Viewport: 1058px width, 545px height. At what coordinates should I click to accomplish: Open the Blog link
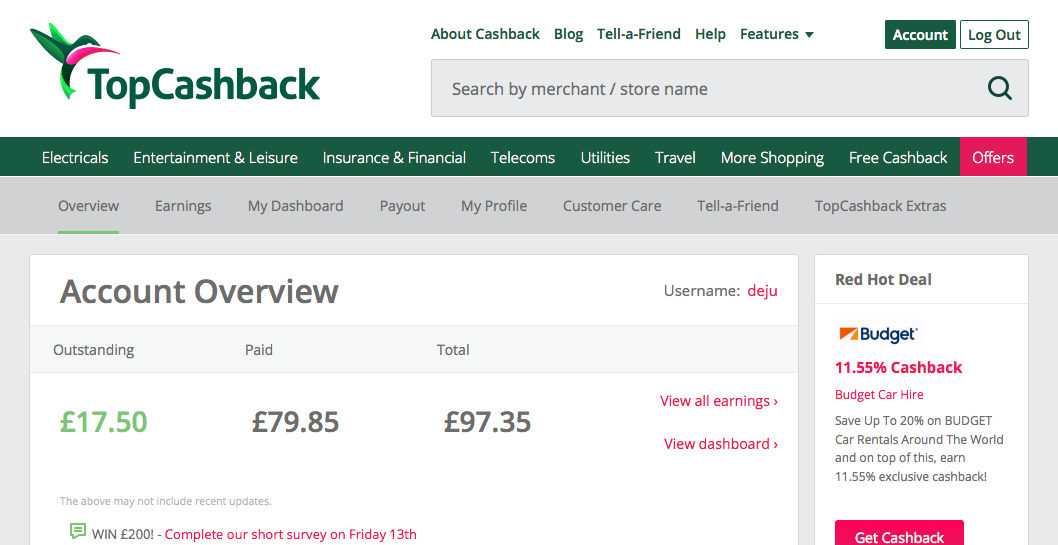point(568,34)
